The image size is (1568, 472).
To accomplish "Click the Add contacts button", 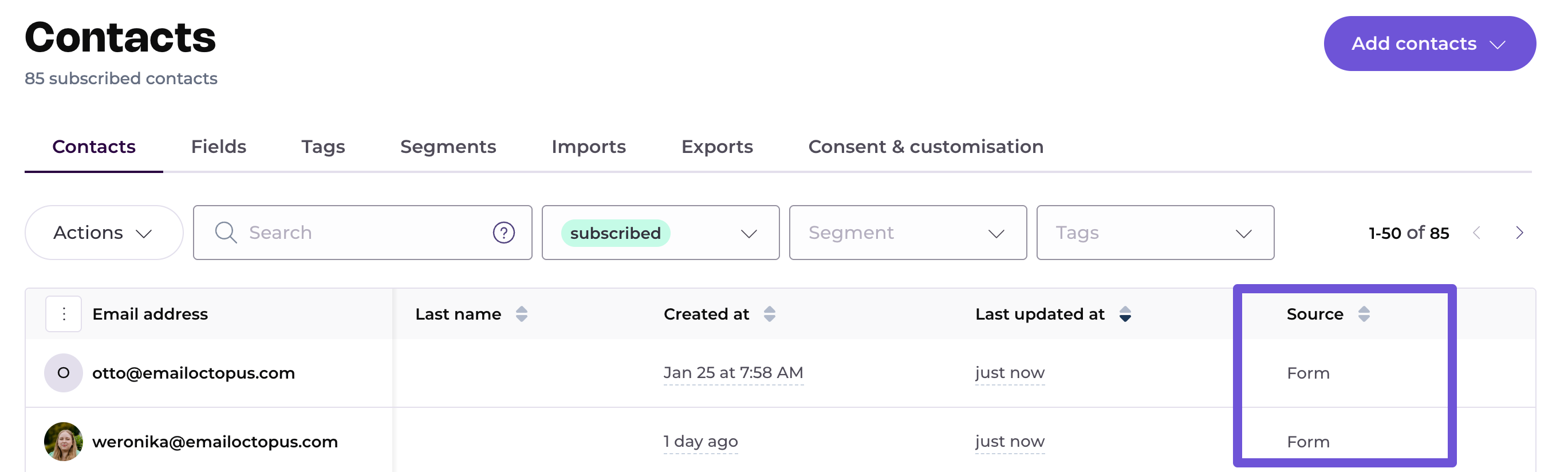I will (1429, 44).
